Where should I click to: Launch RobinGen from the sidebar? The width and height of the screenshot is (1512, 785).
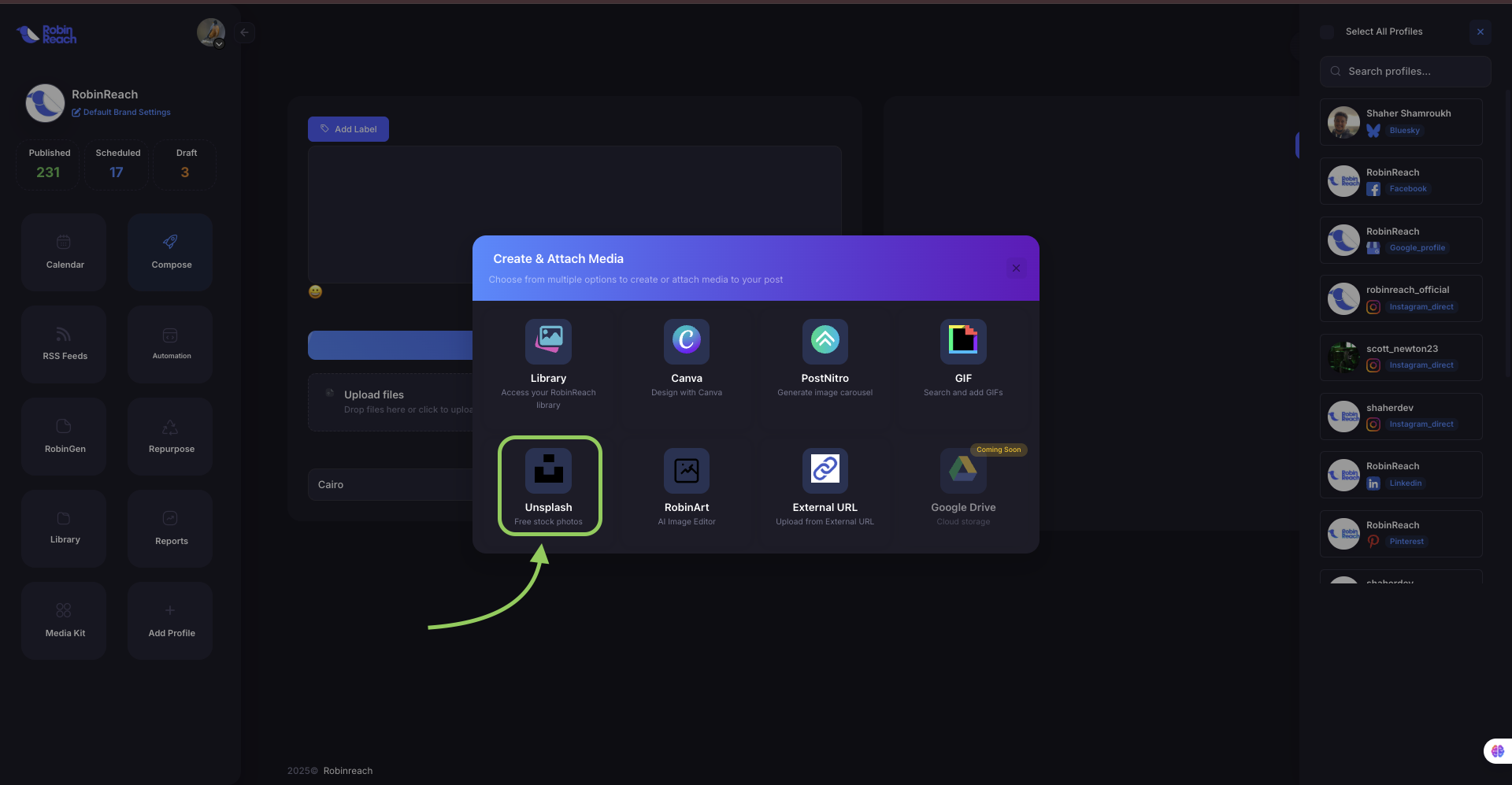(64, 436)
